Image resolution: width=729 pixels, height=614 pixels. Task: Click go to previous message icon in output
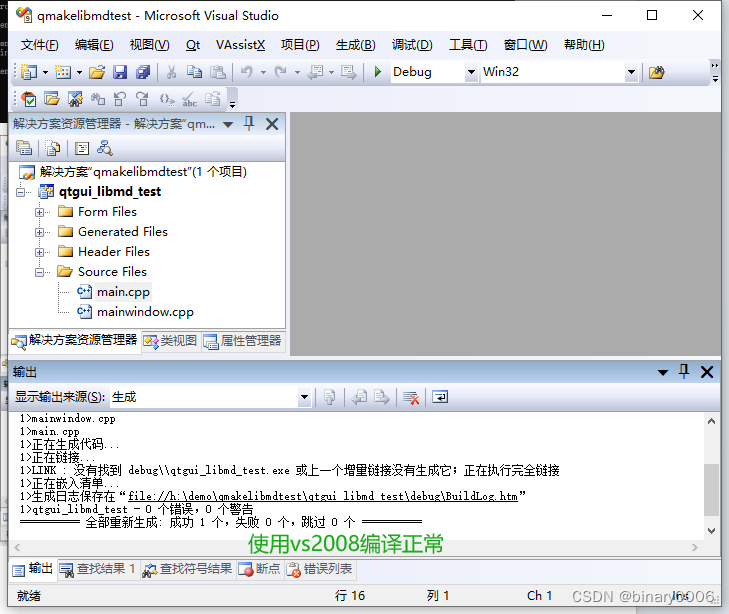tap(359, 397)
